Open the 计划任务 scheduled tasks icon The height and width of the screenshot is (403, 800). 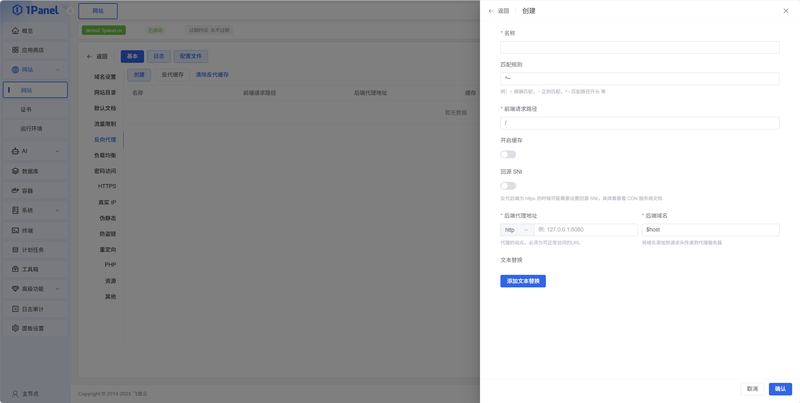[15, 250]
